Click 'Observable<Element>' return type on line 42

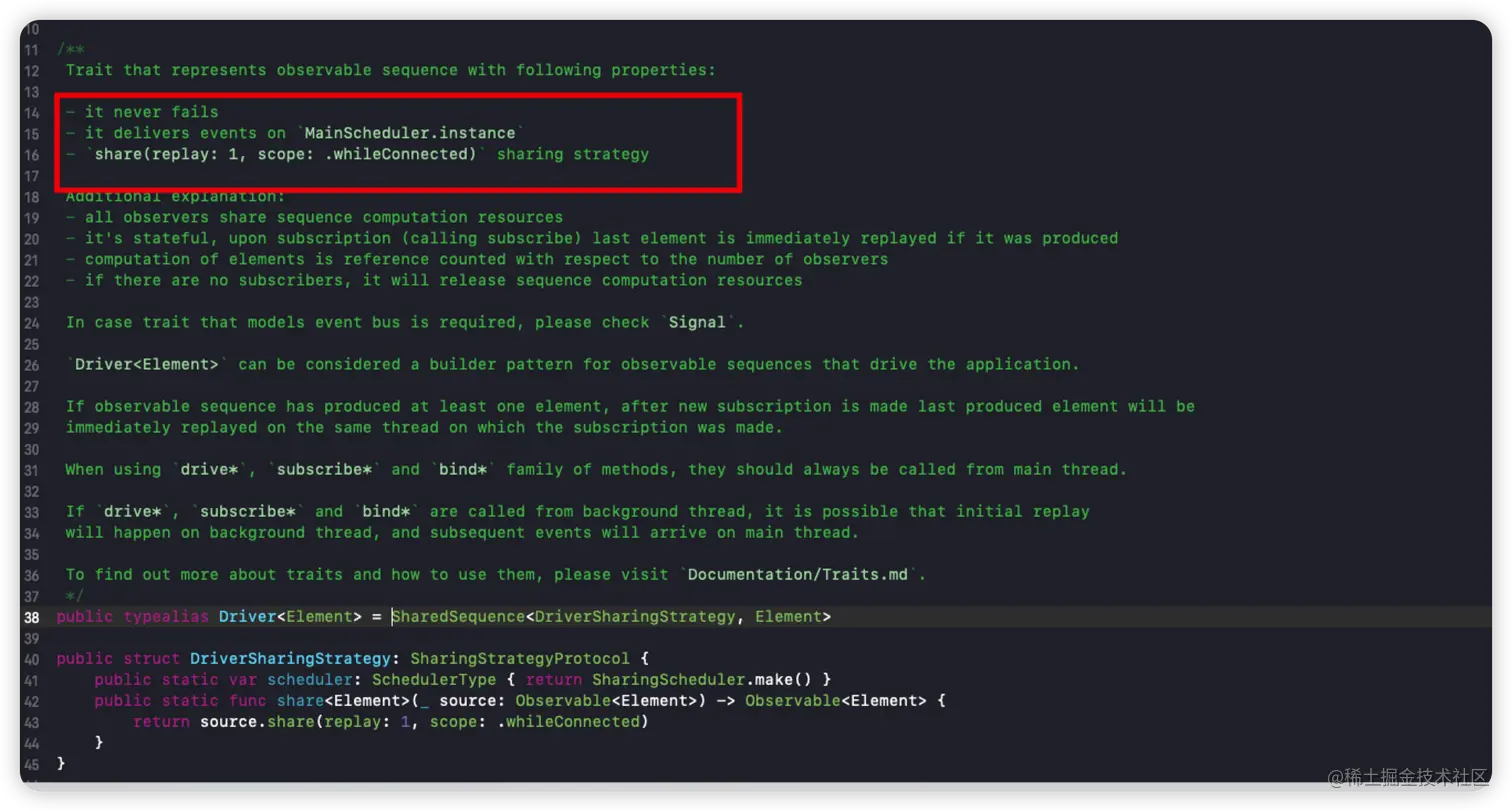coord(836,701)
